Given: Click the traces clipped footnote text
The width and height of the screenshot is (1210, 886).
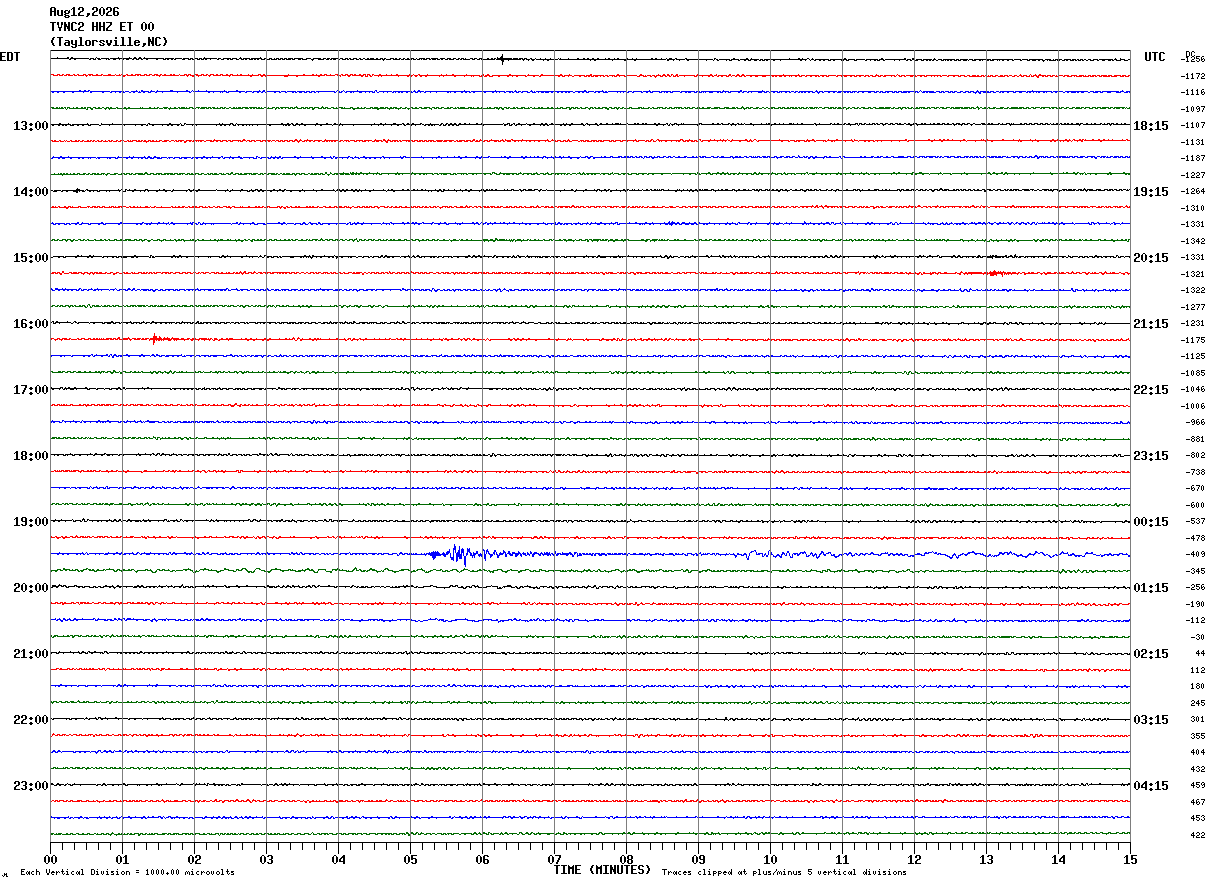Looking at the screenshot, I should 784,873.
